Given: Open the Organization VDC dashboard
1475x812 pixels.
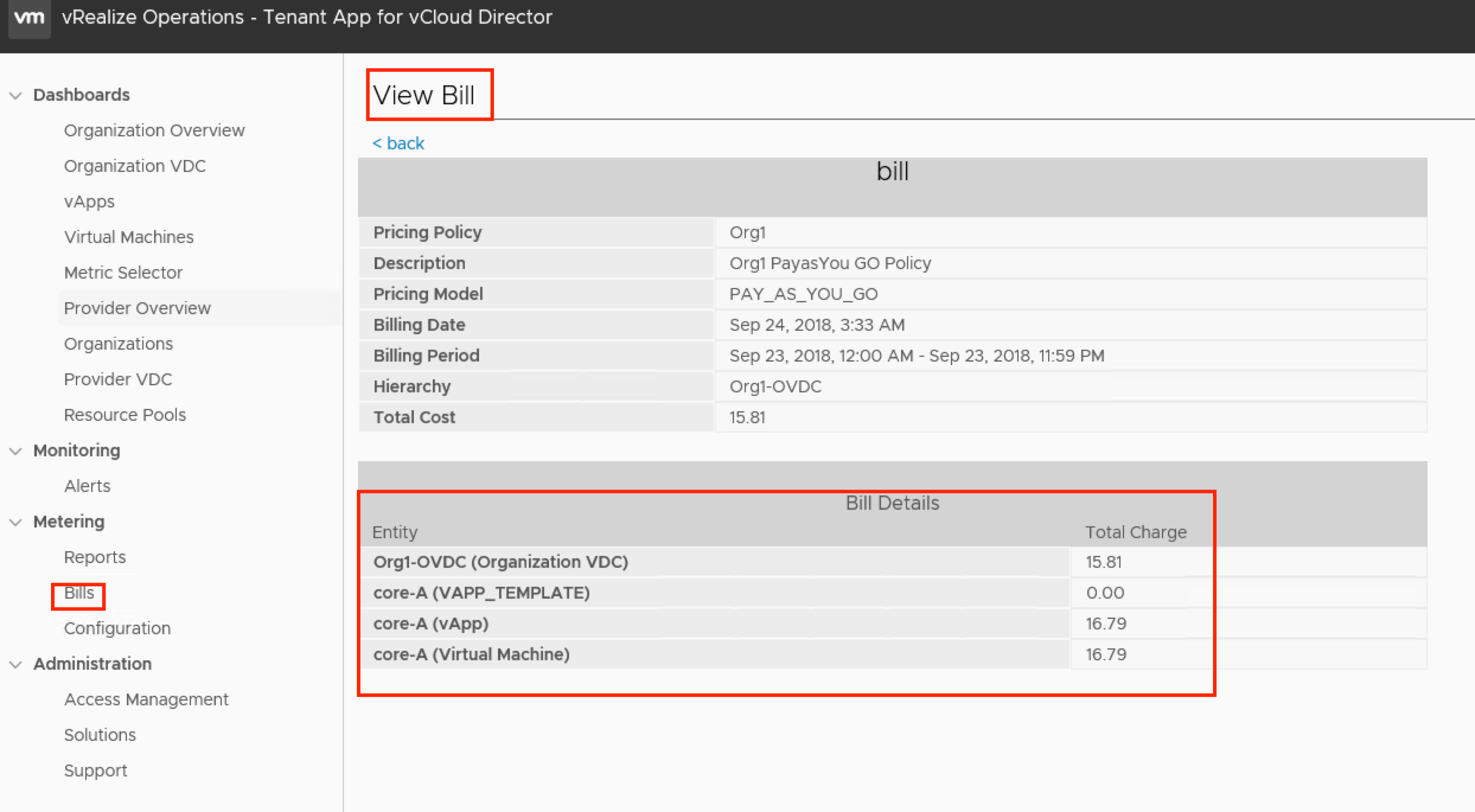Looking at the screenshot, I should click(135, 166).
